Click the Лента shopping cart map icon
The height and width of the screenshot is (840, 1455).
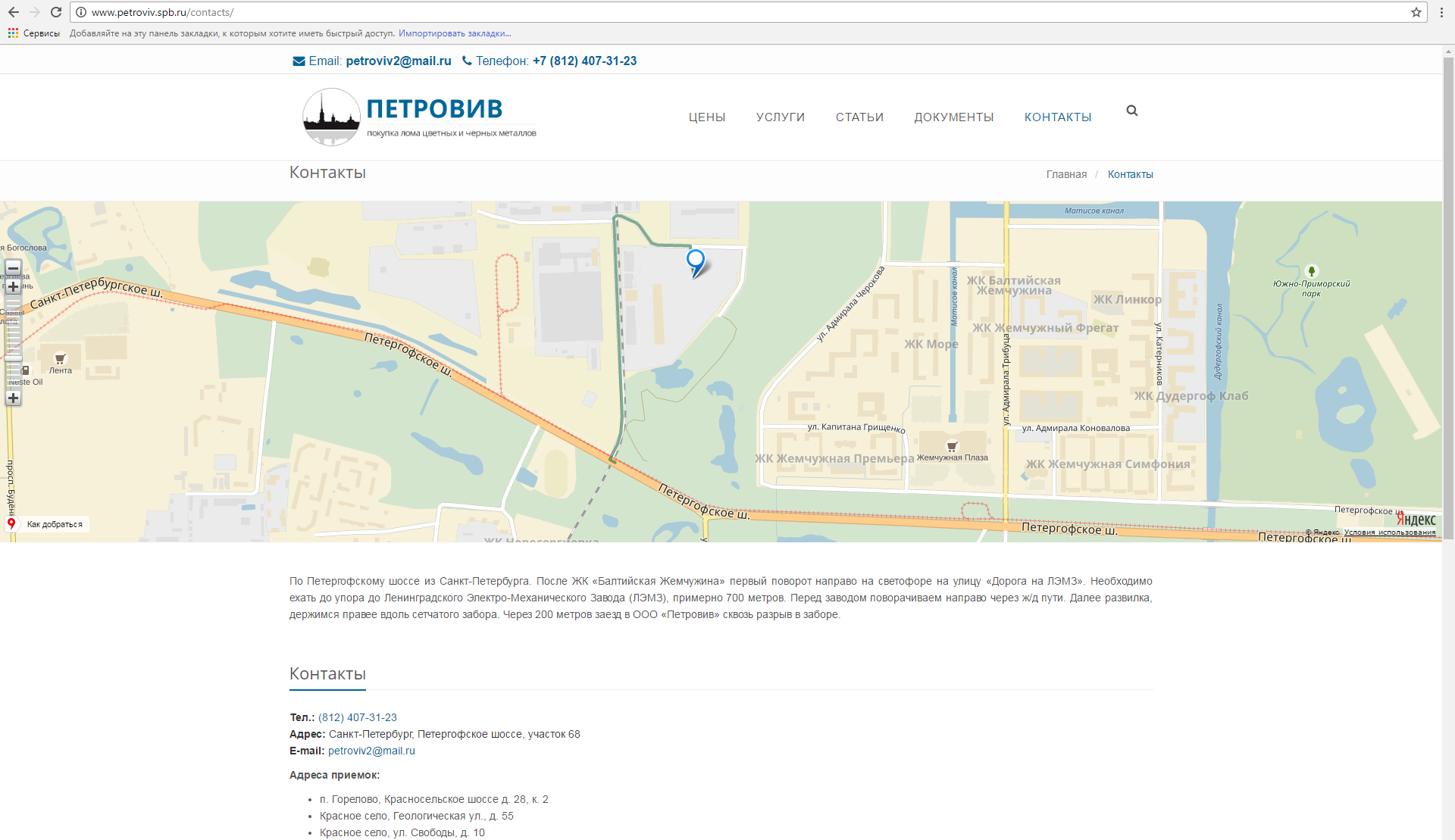point(60,359)
